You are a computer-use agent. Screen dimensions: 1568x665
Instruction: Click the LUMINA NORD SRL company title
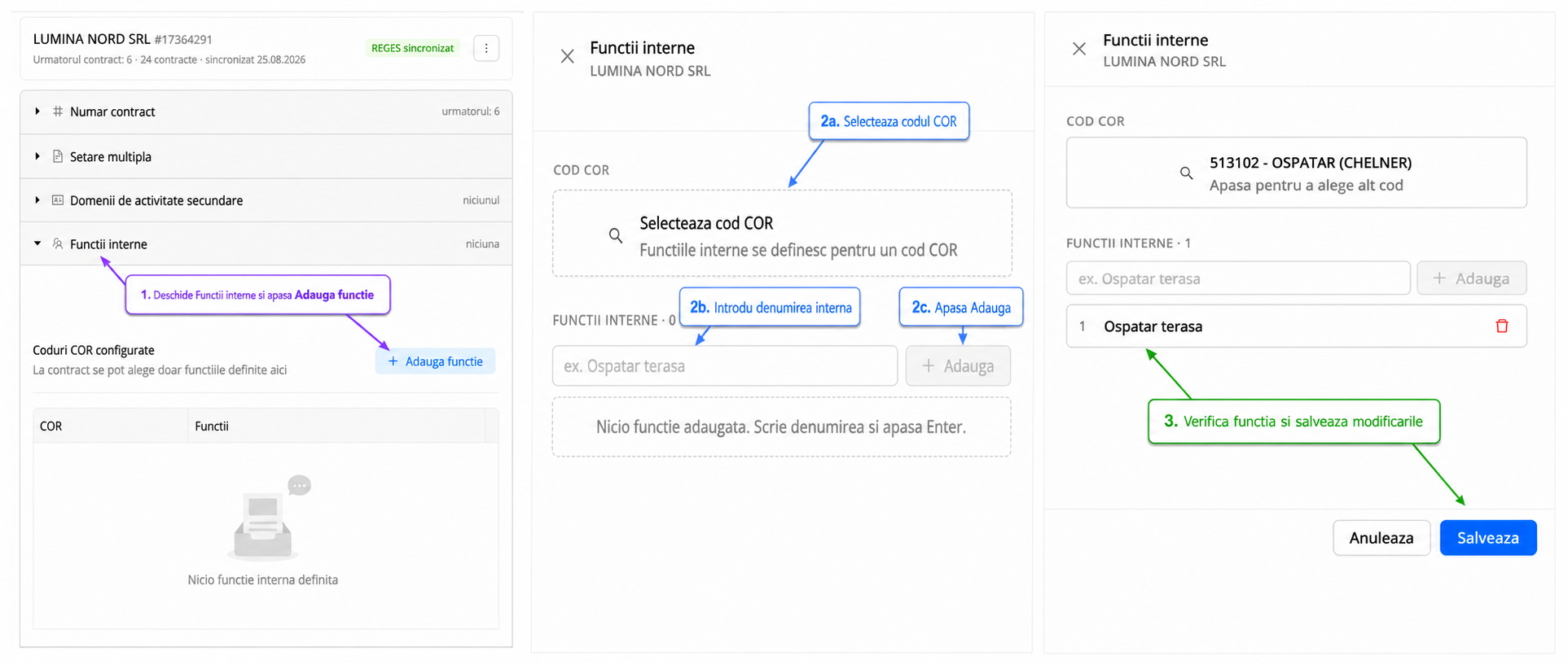coord(91,39)
